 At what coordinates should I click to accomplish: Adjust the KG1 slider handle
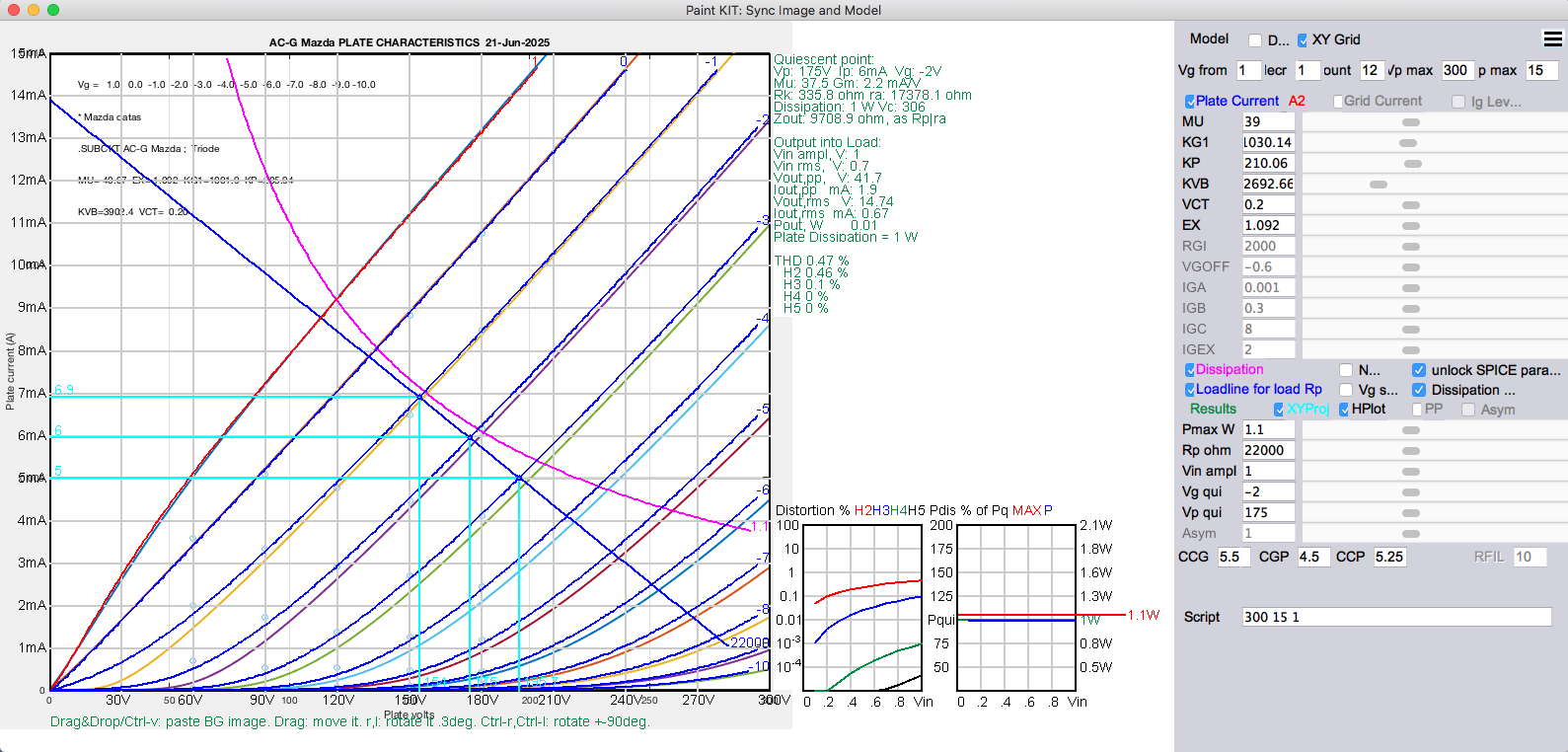click(x=1408, y=143)
